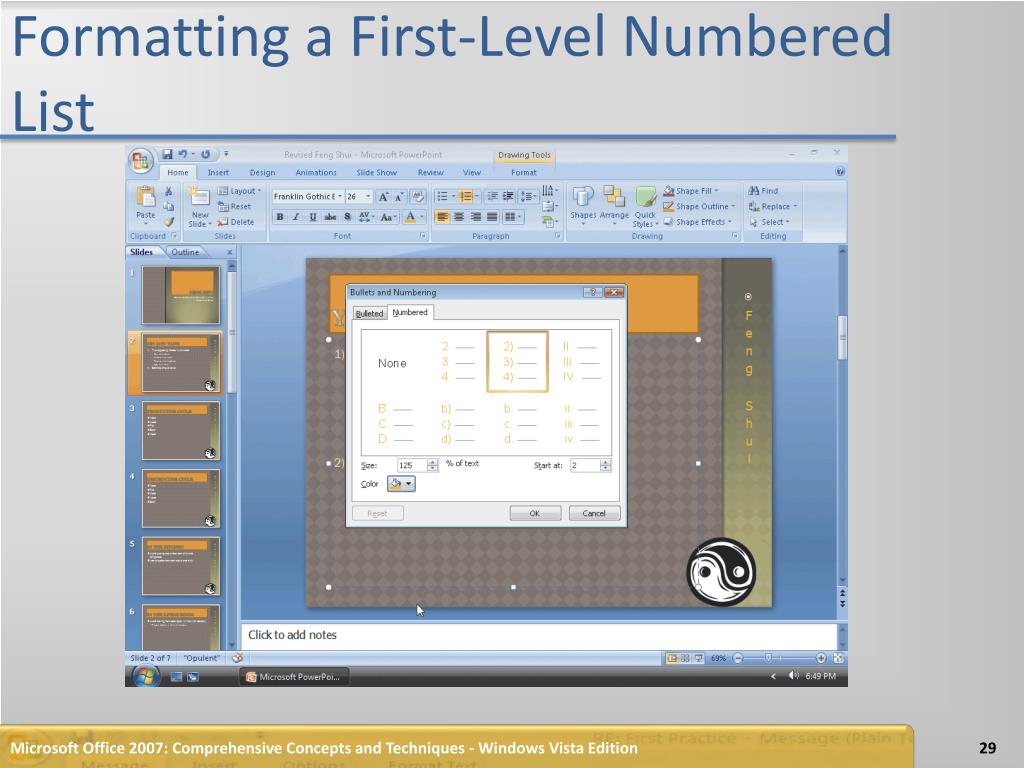Zoom in with the plus button
Image resolution: width=1024 pixels, height=768 pixels.
821,658
